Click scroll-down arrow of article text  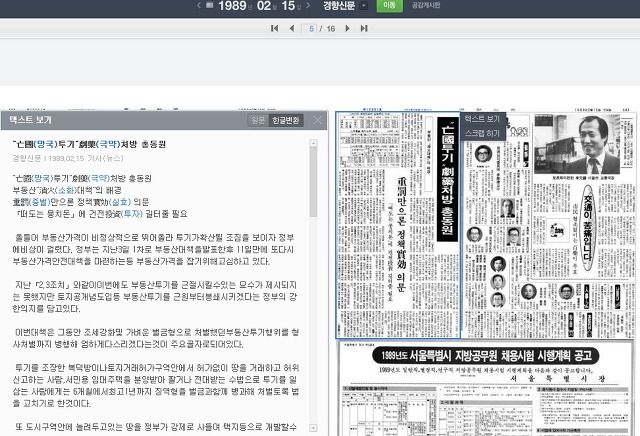pyautogui.click(x=313, y=428)
